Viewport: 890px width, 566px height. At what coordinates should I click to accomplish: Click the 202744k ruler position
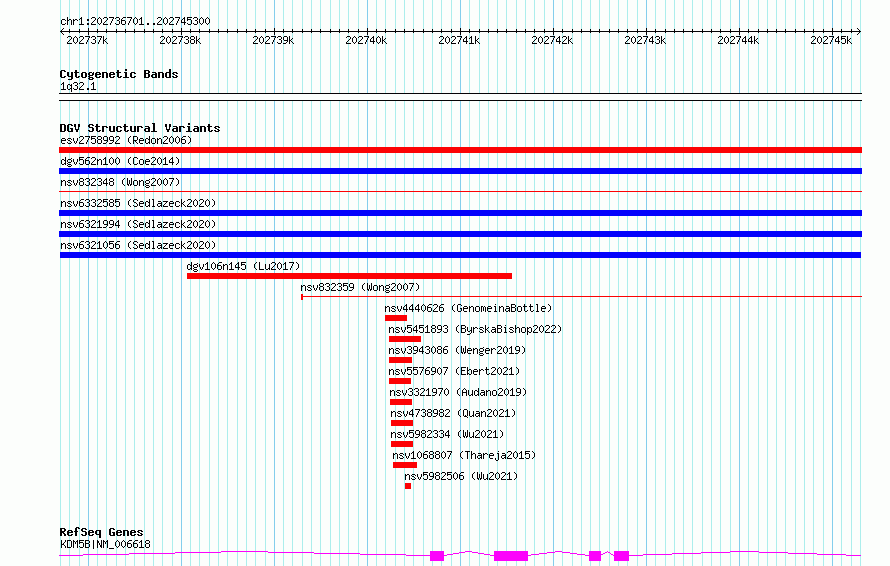tap(738, 40)
